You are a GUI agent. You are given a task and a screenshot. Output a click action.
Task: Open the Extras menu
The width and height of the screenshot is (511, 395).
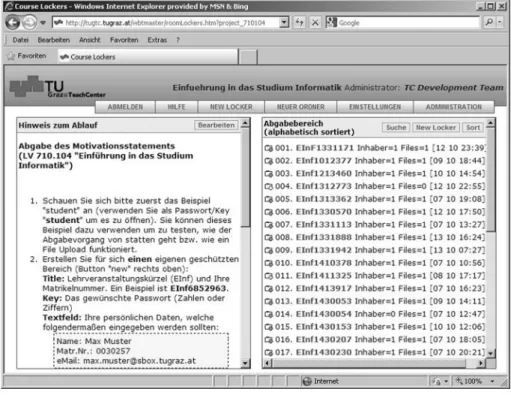(x=157, y=40)
